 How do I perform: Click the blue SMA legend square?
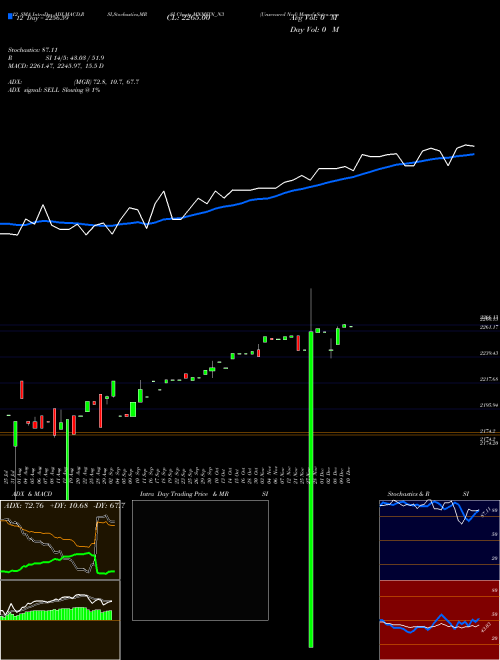click(x=10, y=16)
